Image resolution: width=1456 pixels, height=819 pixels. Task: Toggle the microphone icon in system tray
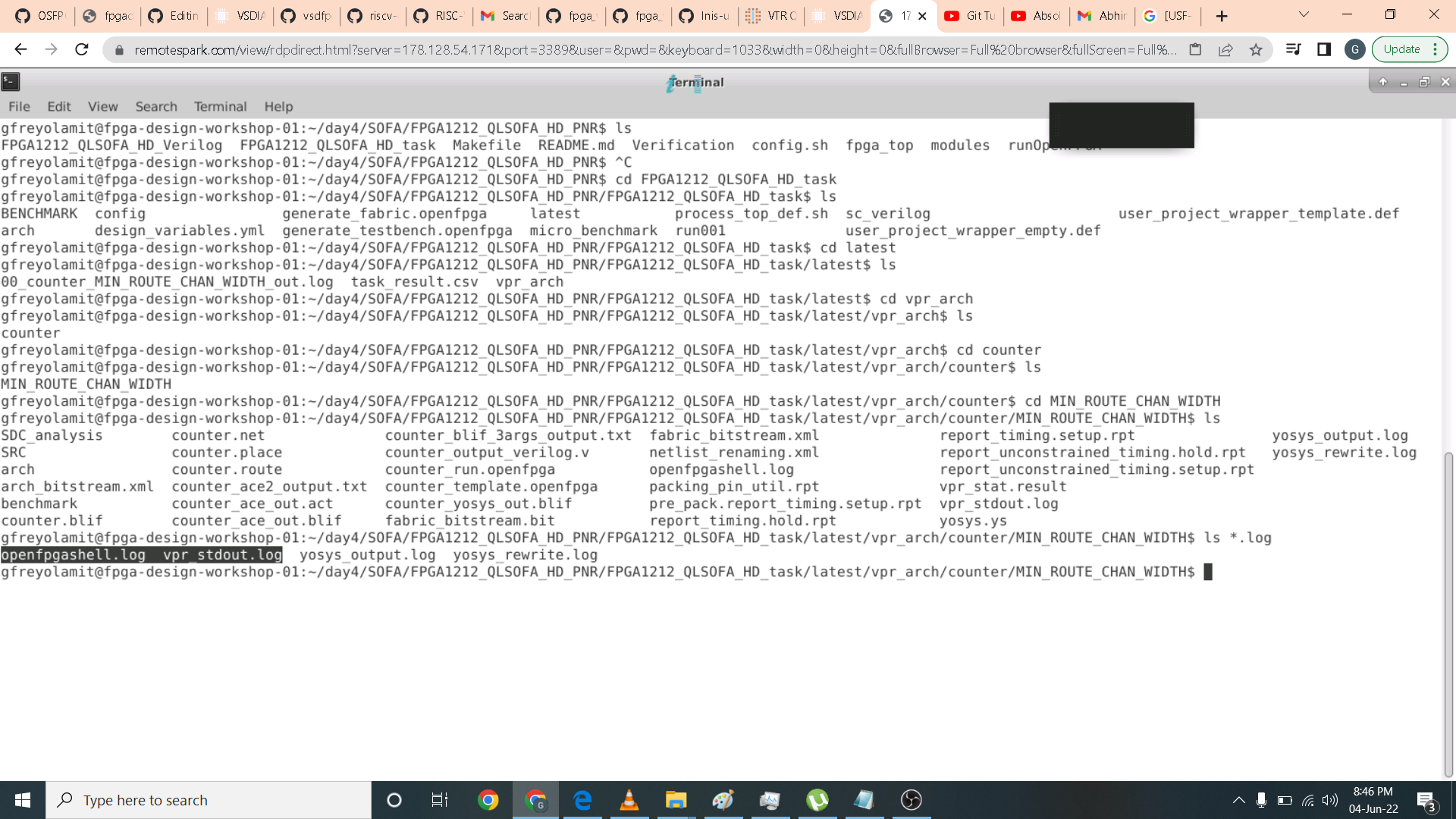point(1261,800)
